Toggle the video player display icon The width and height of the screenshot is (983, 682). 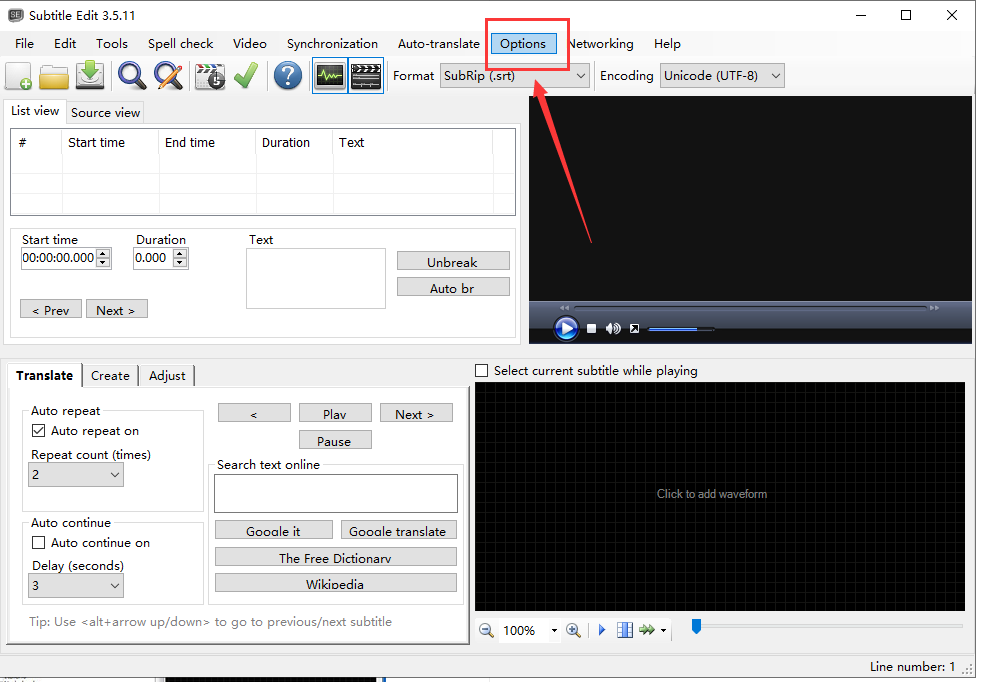(366, 76)
